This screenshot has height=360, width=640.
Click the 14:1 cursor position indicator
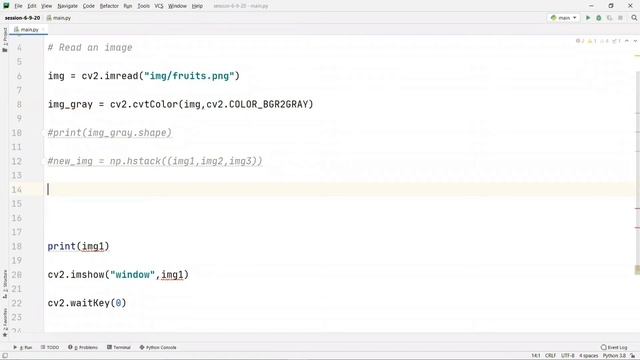click(536, 356)
